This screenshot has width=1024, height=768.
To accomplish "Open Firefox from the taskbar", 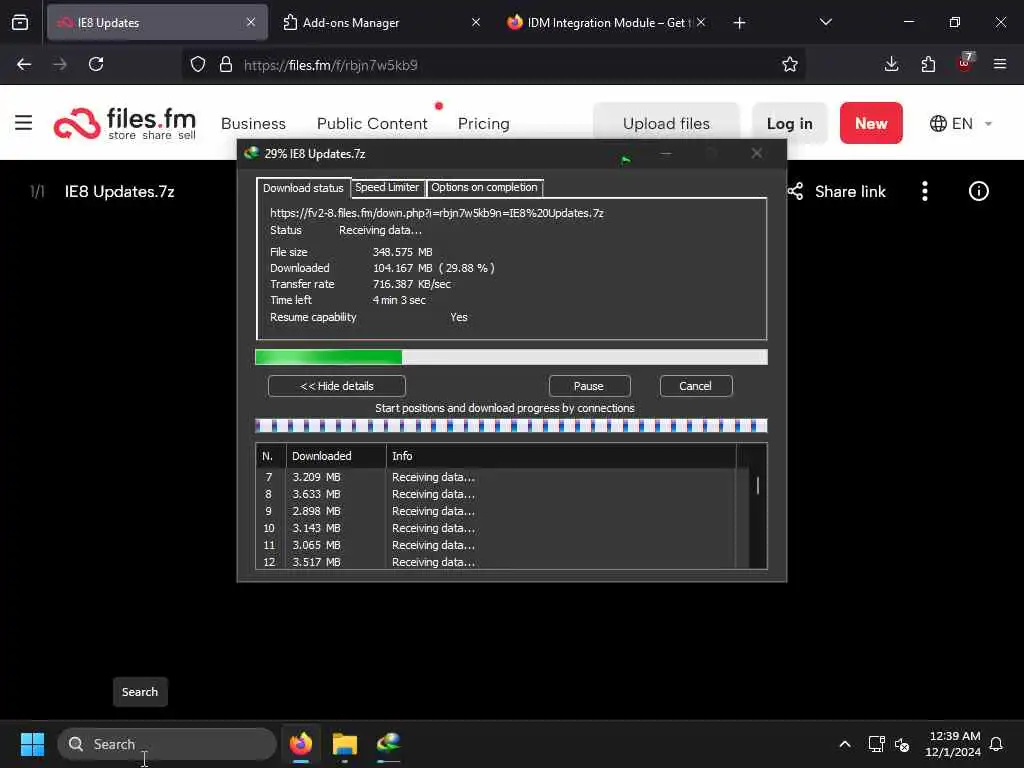I will click(300, 744).
